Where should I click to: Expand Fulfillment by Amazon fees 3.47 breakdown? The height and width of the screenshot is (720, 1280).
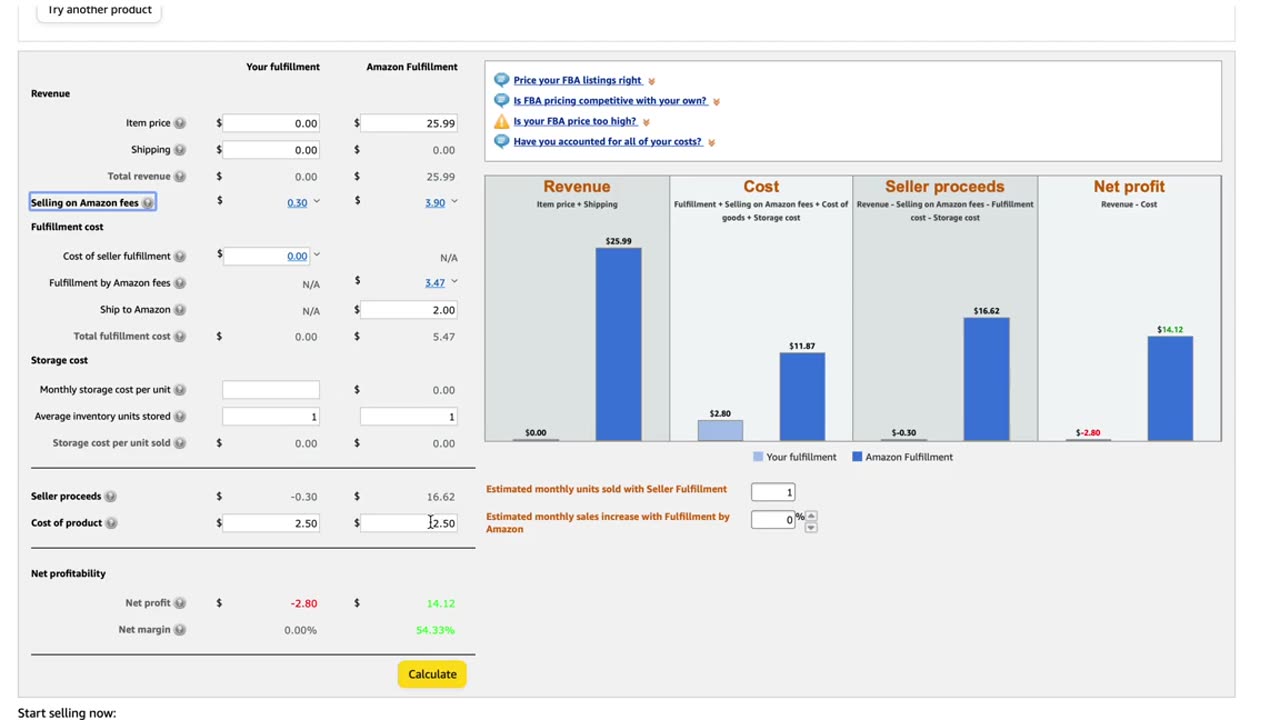(x=454, y=283)
